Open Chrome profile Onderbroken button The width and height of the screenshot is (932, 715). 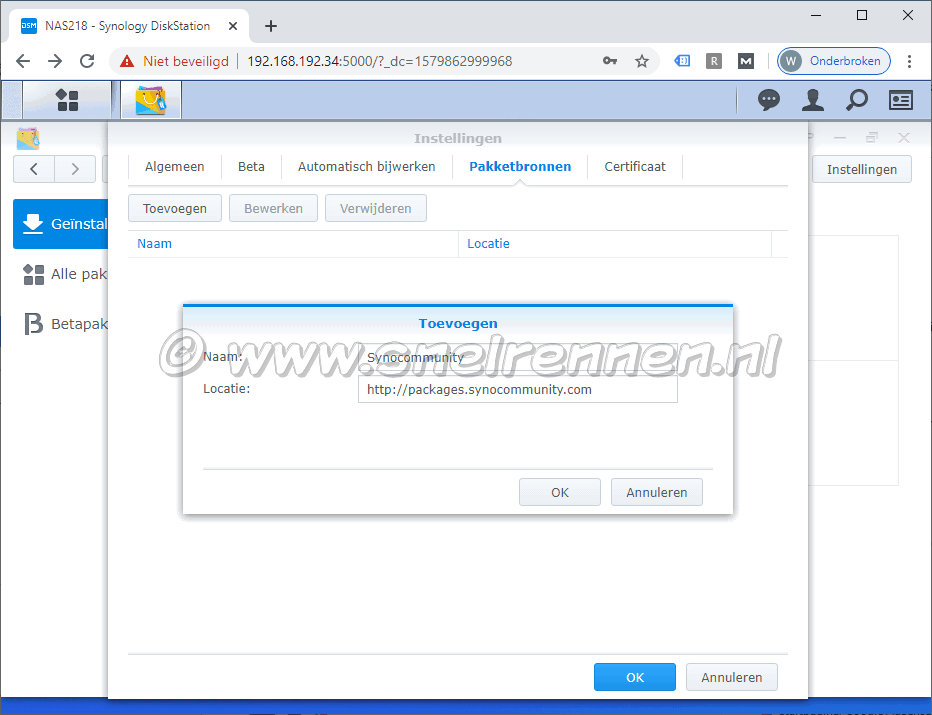(x=833, y=61)
